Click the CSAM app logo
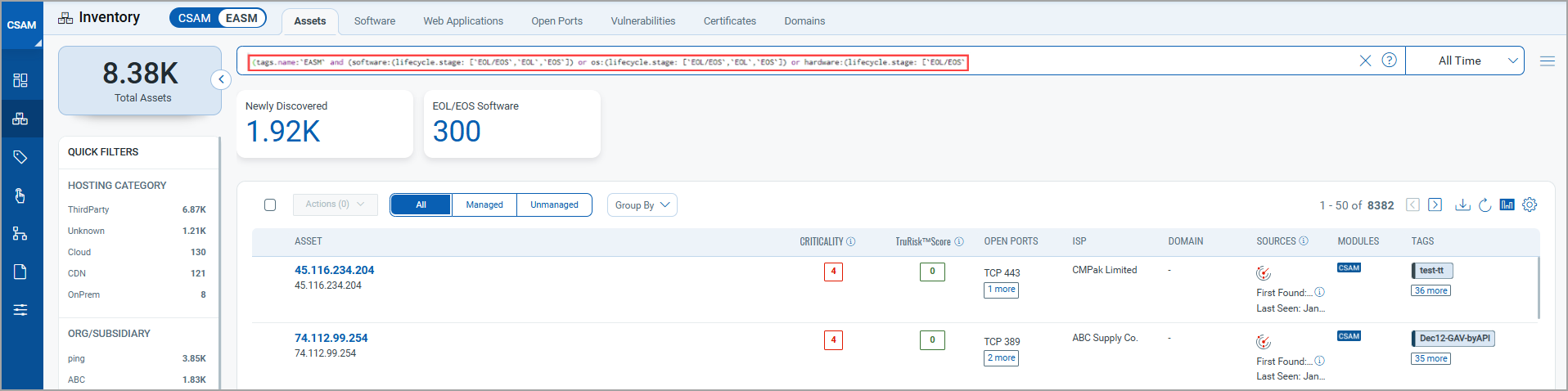Image resolution: width=1568 pixels, height=391 pixels. [21, 25]
